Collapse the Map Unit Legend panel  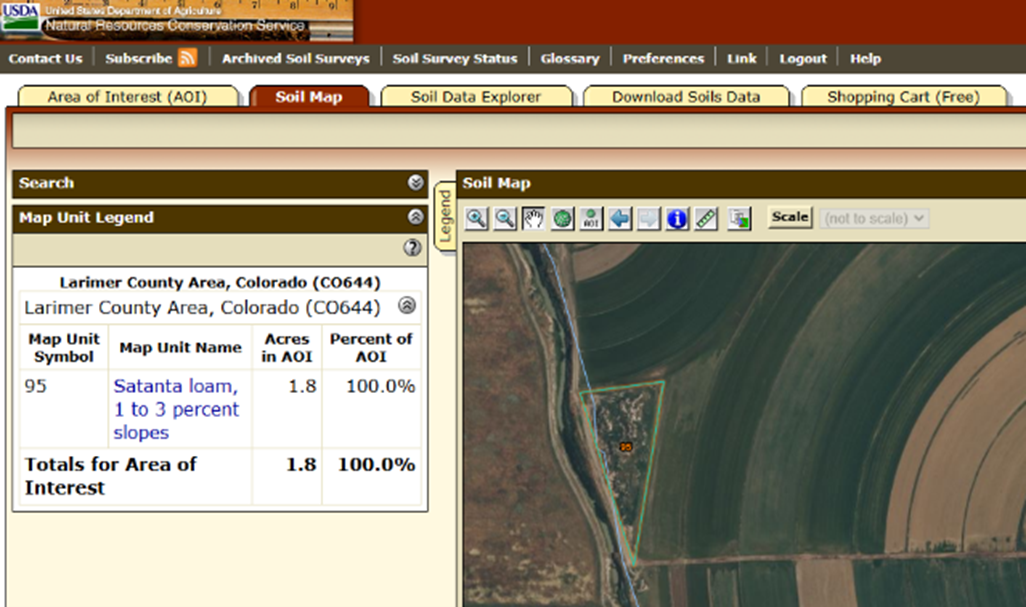[416, 217]
